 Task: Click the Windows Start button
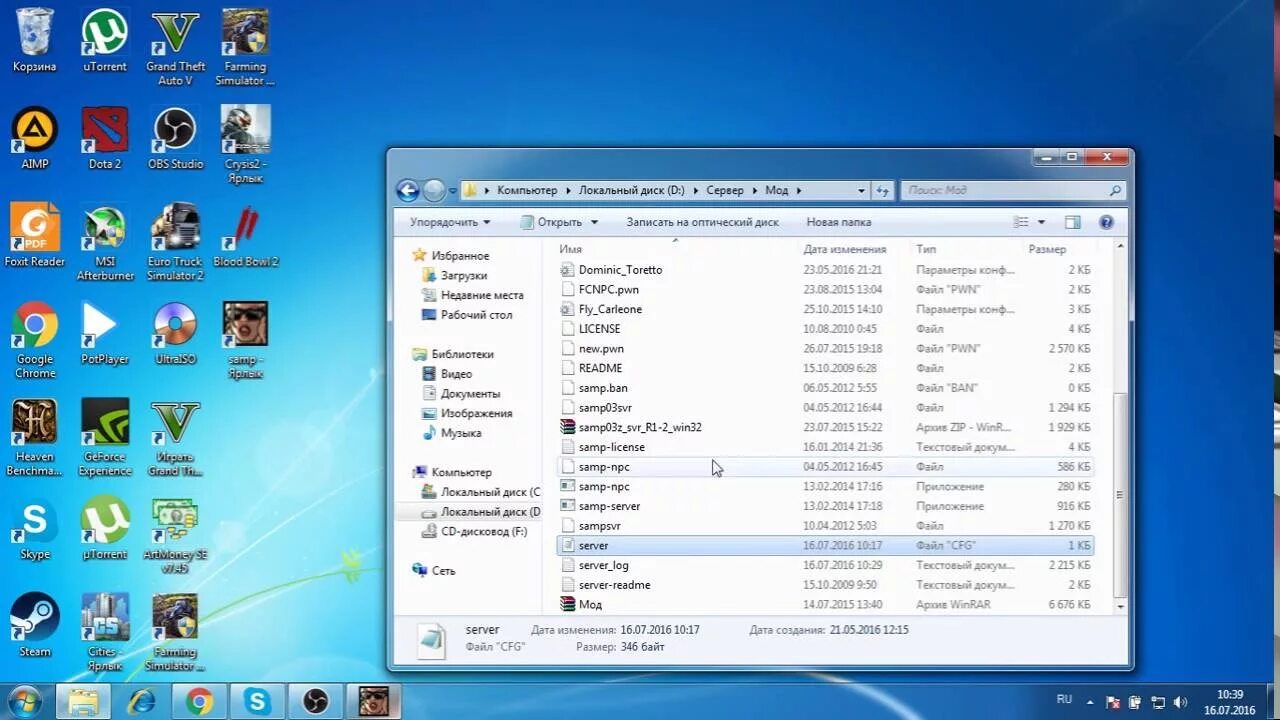pos(24,701)
